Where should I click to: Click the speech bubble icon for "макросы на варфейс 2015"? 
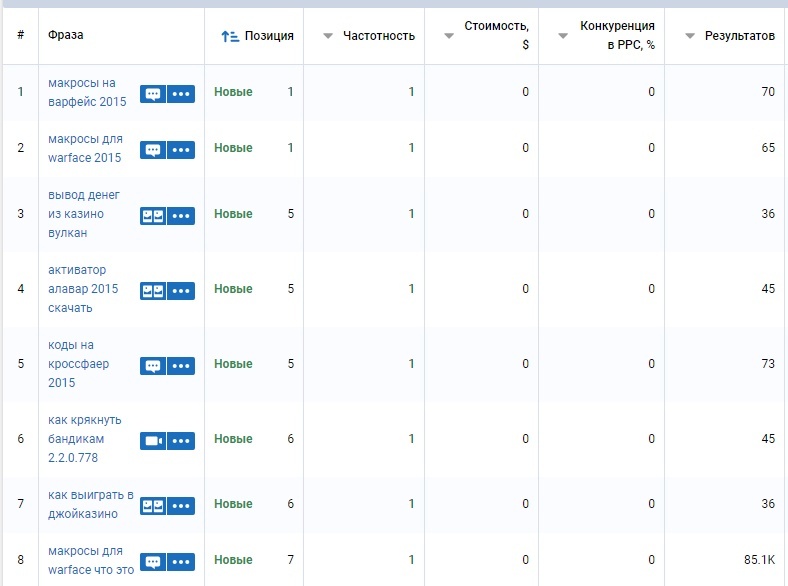click(152, 94)
